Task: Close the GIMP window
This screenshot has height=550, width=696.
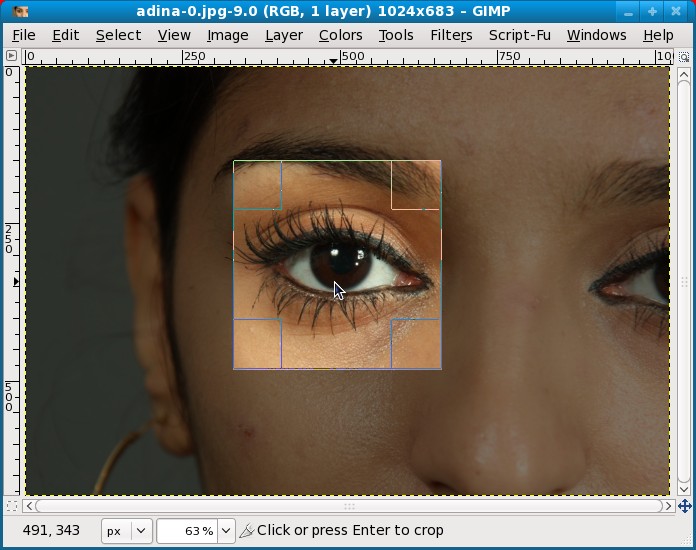Action: (x=676, y=12)
